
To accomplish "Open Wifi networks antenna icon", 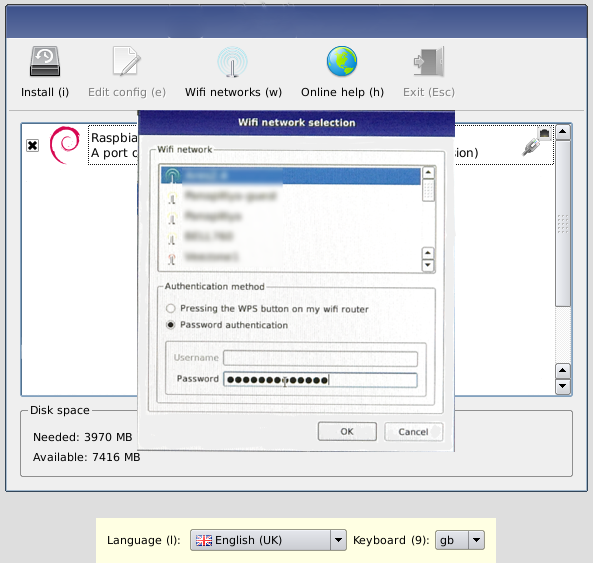I will [233, 62].
